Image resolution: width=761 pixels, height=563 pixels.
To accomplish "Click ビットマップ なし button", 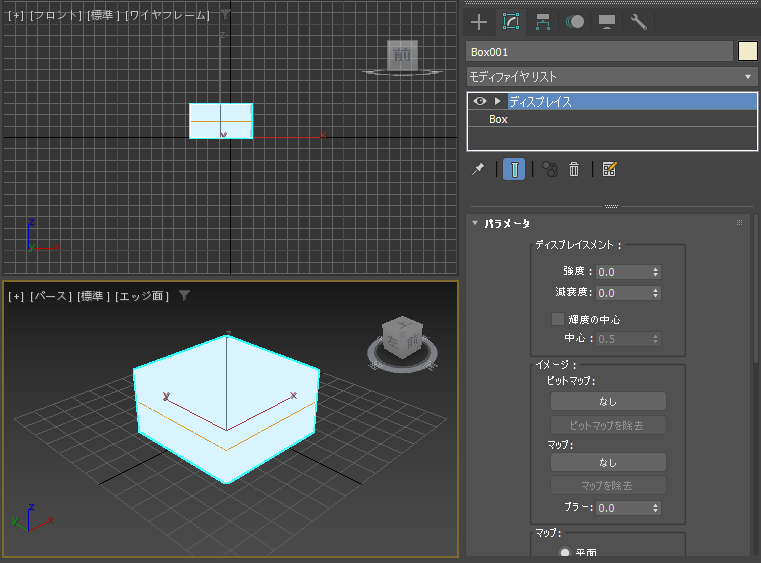I will coord(608,401).
